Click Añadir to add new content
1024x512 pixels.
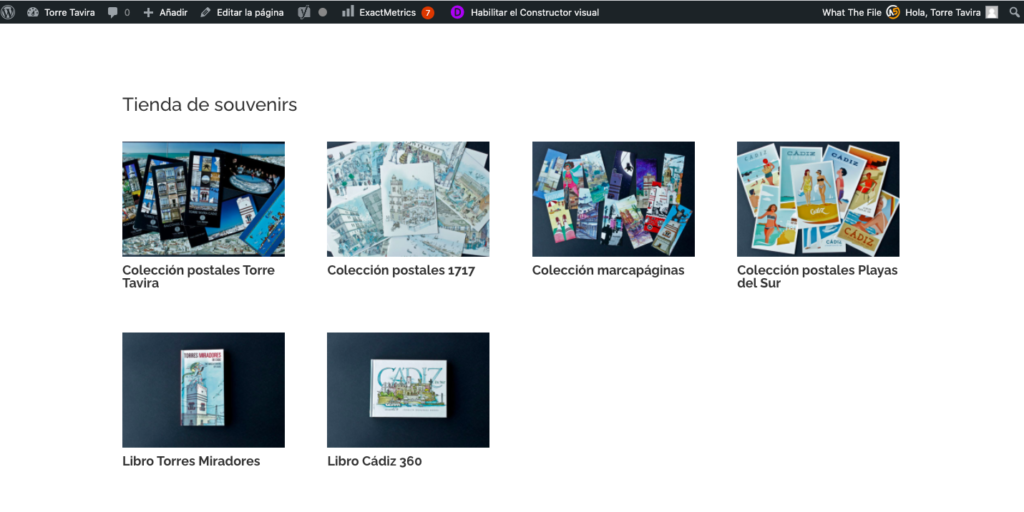point(165,12)
